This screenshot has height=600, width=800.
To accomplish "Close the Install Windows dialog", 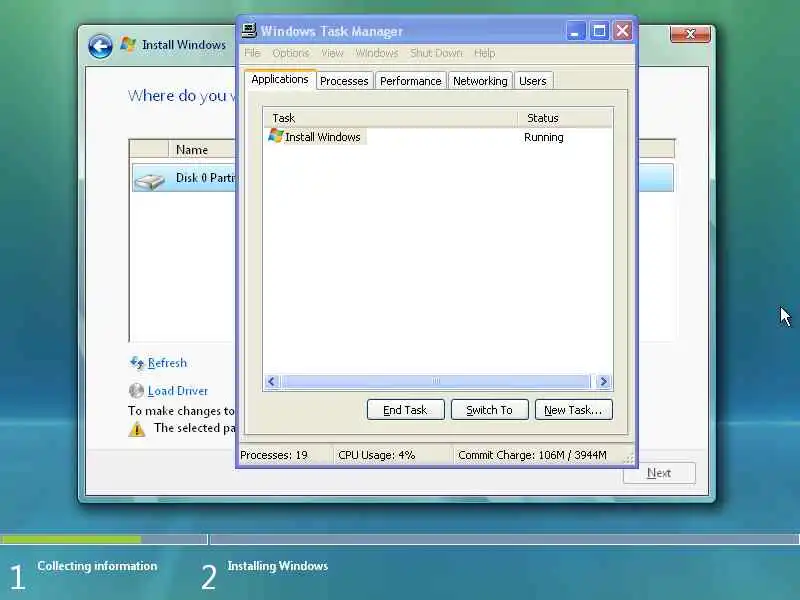I will click(x=690, y=34).
